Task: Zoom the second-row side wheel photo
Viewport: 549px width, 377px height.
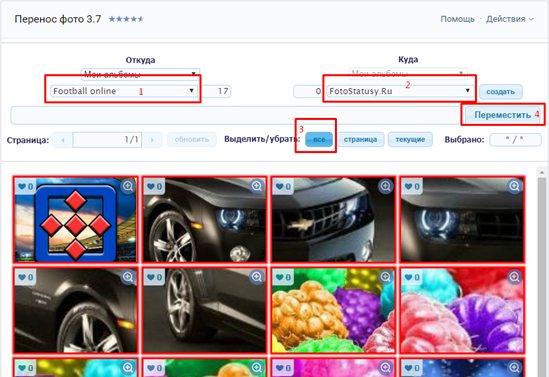Action: pos(257,277)
